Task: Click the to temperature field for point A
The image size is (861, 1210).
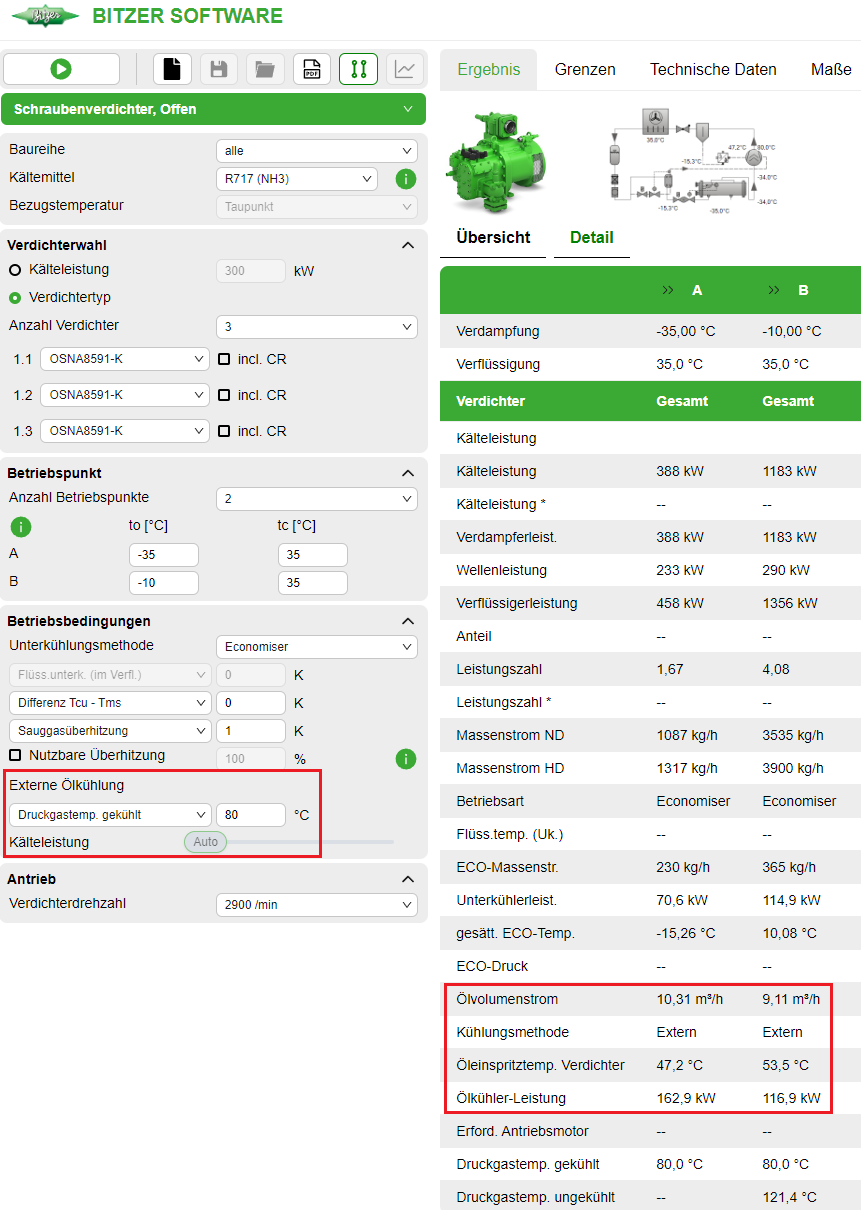Action: click(164, 554)
